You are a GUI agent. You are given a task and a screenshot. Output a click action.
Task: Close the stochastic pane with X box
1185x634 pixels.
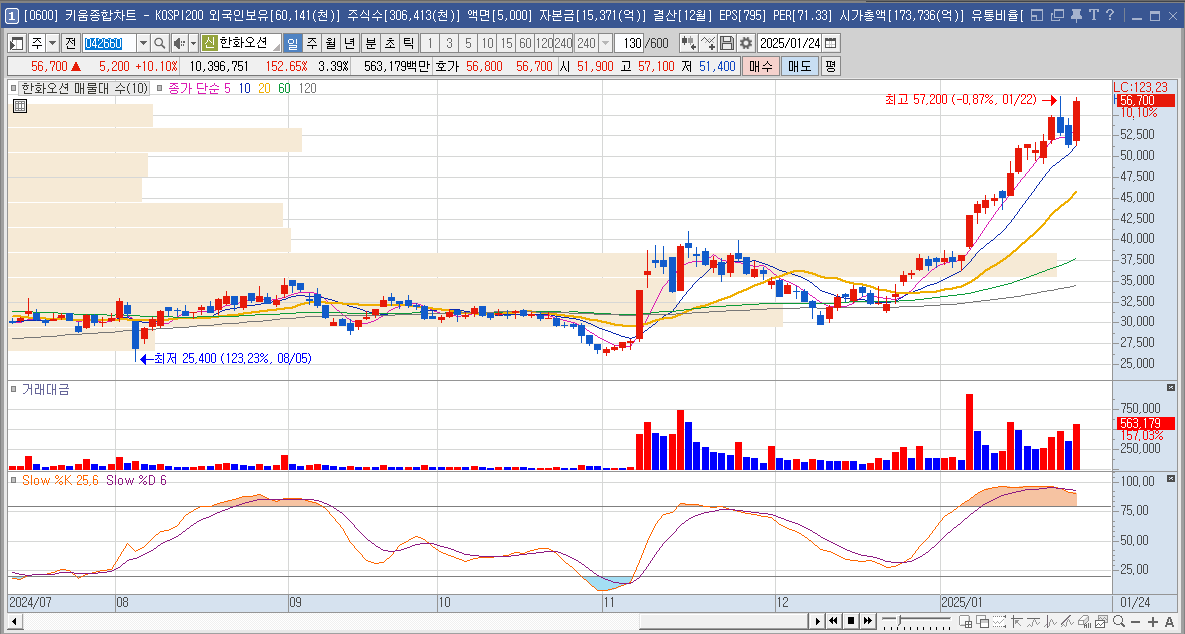tap(1171, 479)
